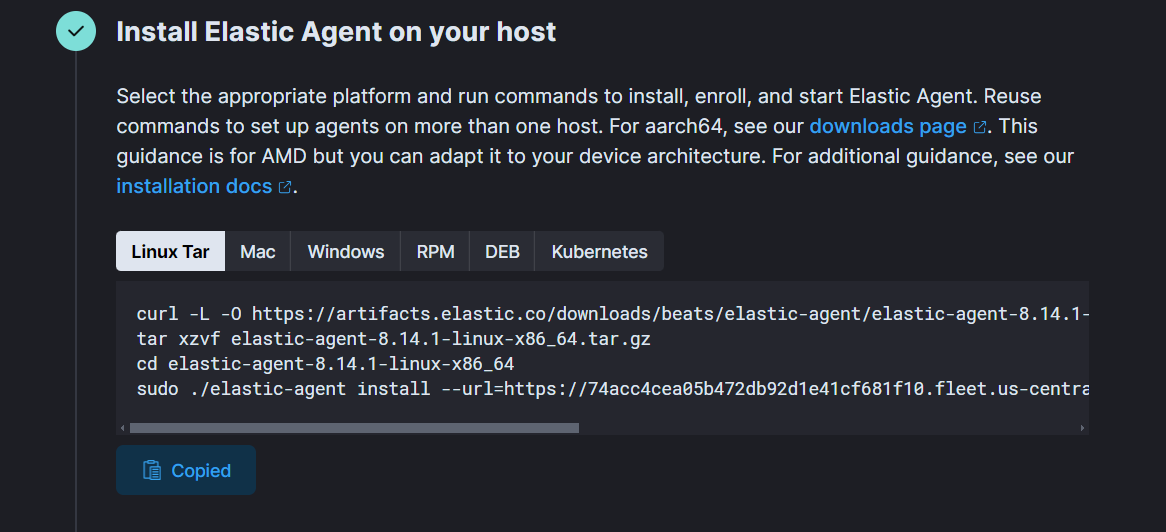
Task: Switch to the Kubernetes tab
Action: 599,251
